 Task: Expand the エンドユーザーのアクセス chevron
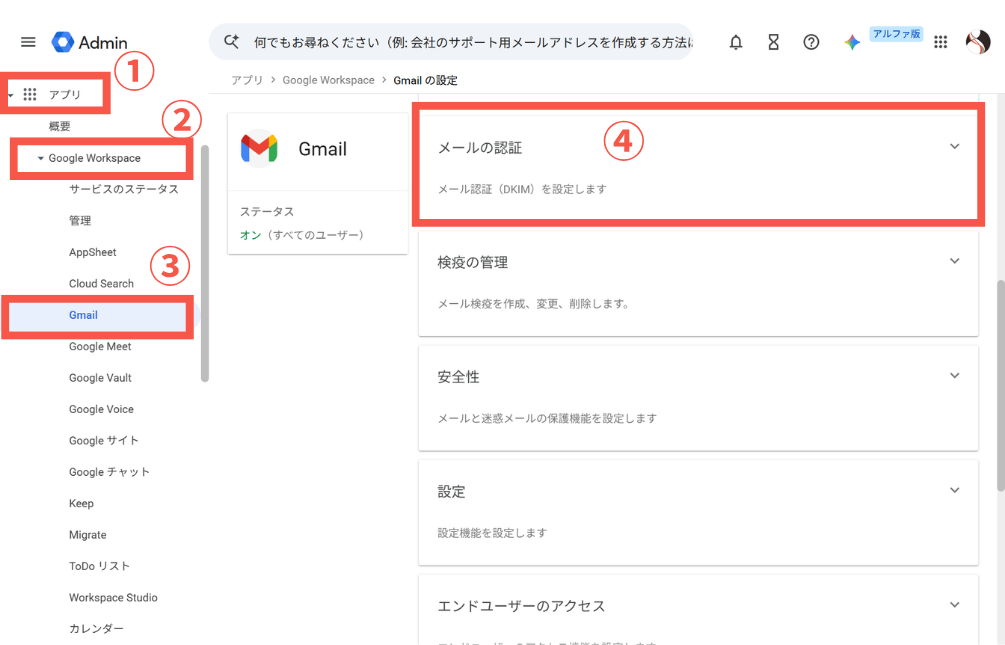[954, 605]
